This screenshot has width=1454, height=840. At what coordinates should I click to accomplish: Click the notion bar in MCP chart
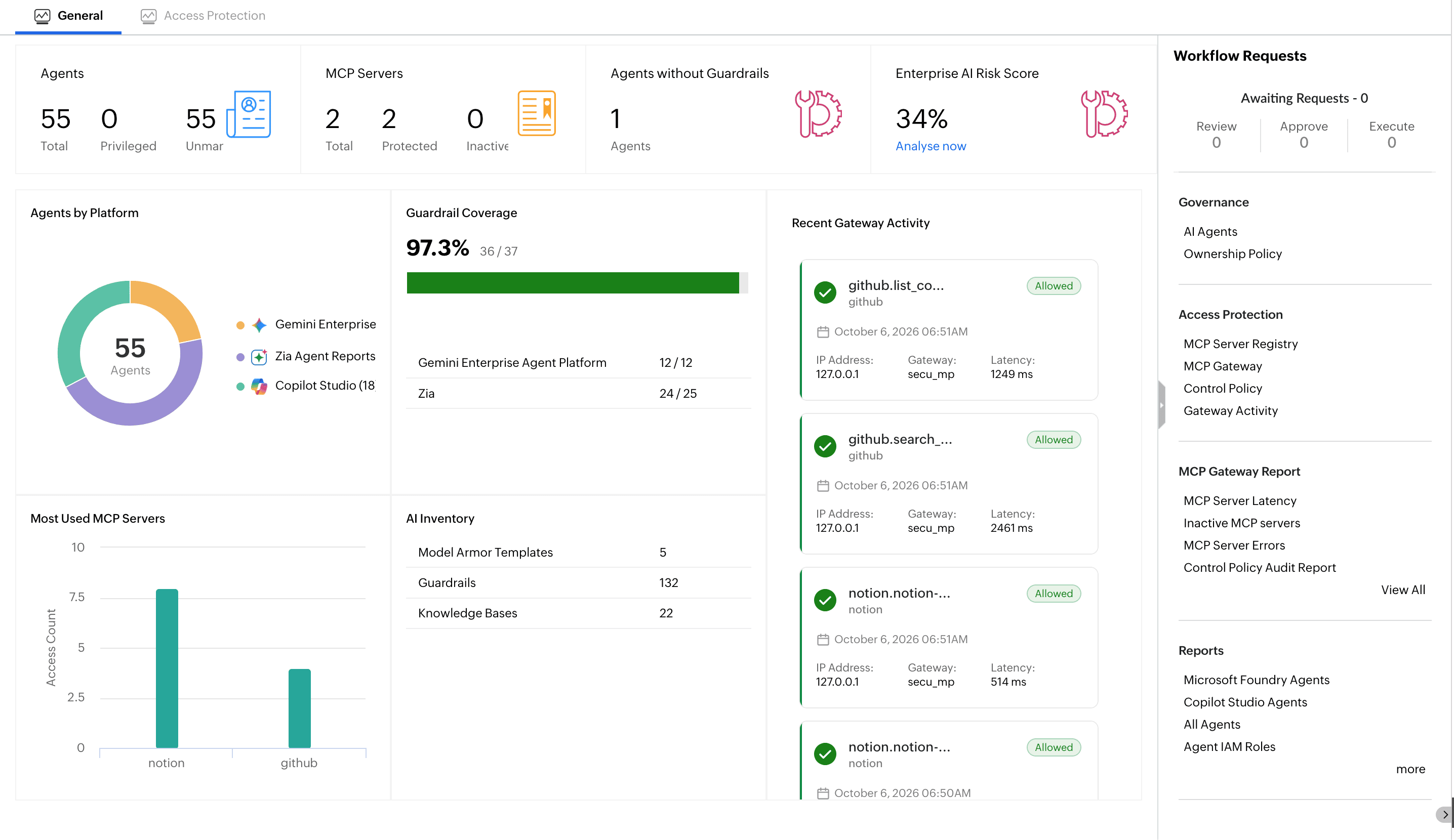(167, 668)
